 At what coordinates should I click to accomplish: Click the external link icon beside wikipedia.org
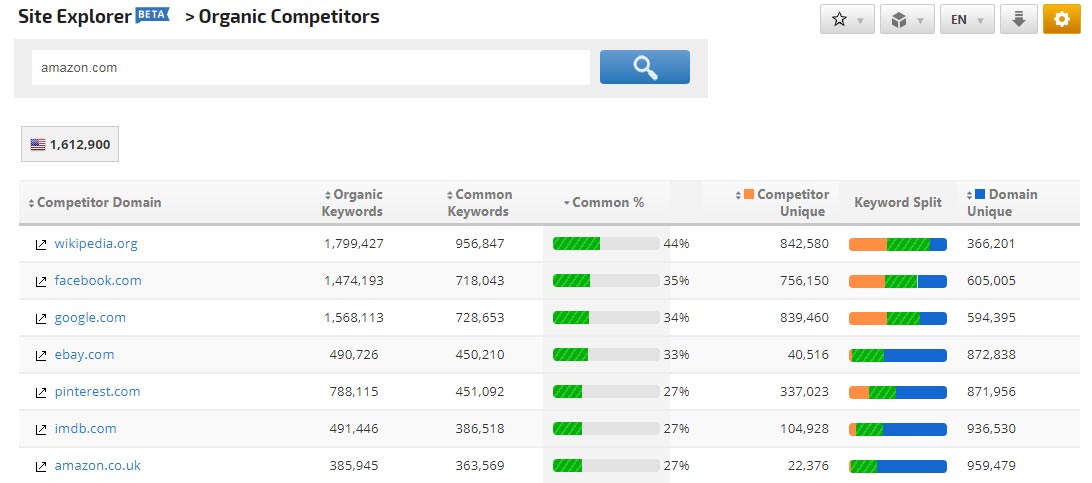coord(41,244)
